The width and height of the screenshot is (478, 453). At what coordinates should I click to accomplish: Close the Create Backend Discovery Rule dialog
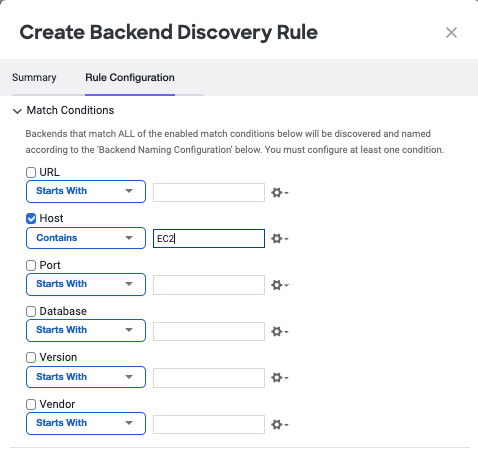451,33
